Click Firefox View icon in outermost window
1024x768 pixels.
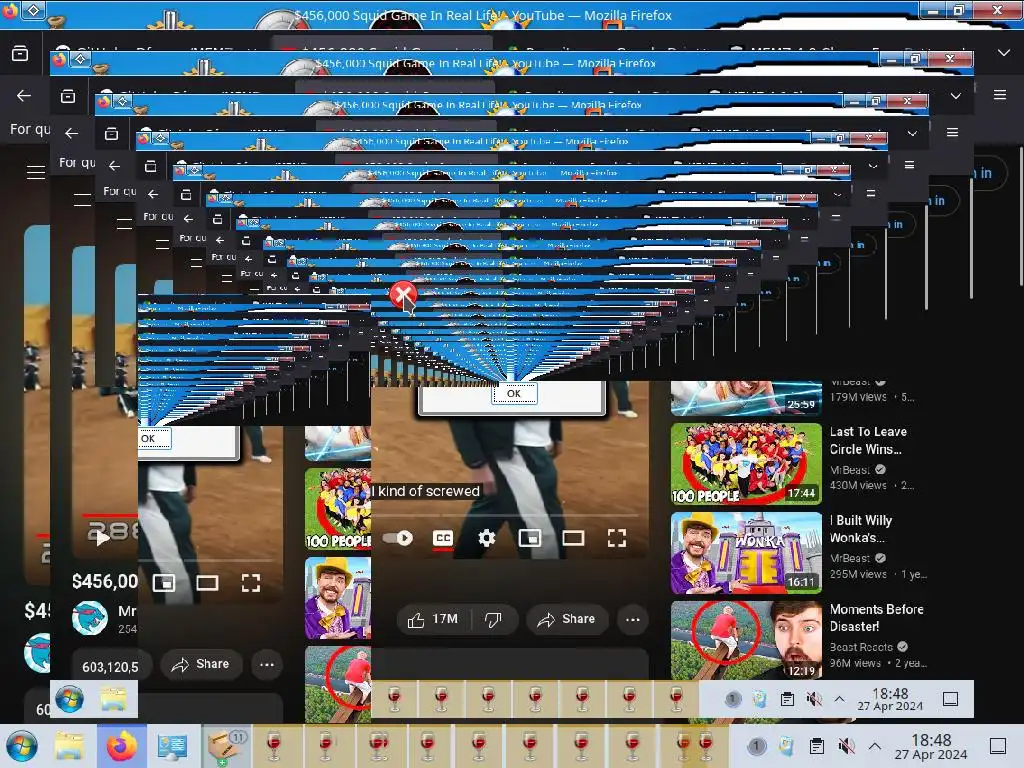pyautogui.click(x=20, y=53)
